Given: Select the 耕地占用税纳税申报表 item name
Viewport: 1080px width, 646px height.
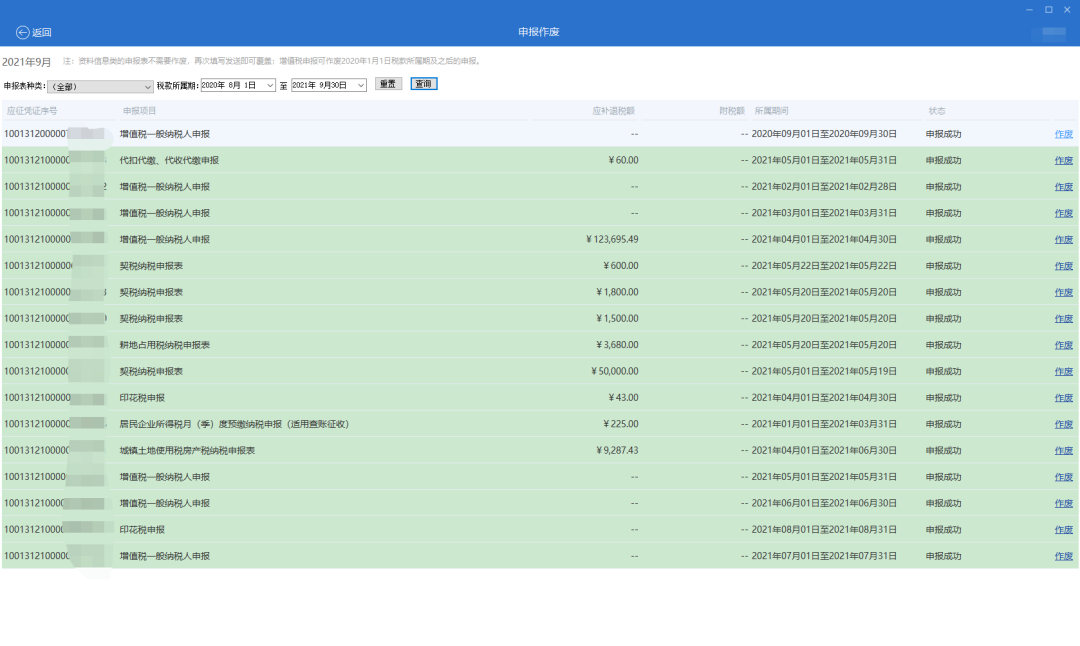Looking at the screenshot, I should coord(165,345).
